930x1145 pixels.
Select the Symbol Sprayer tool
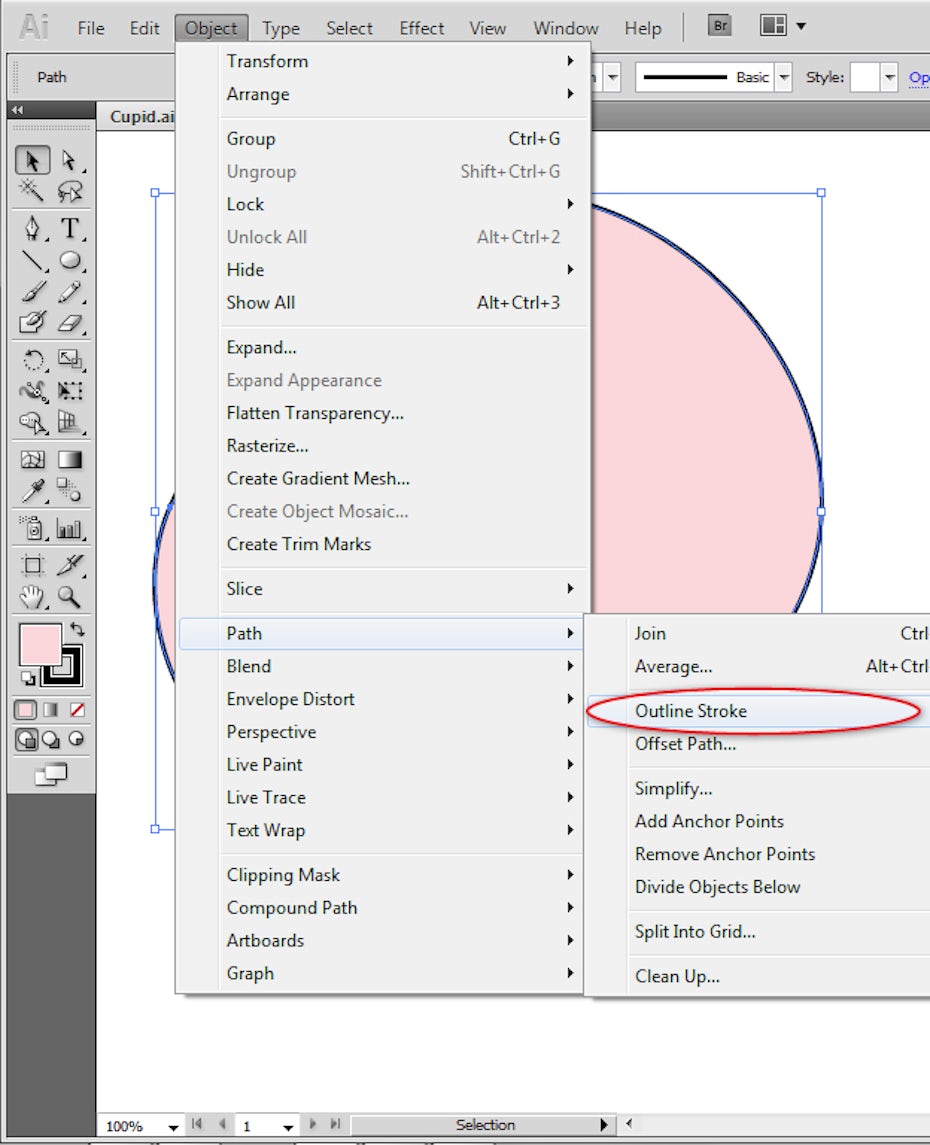pos(32,527)
